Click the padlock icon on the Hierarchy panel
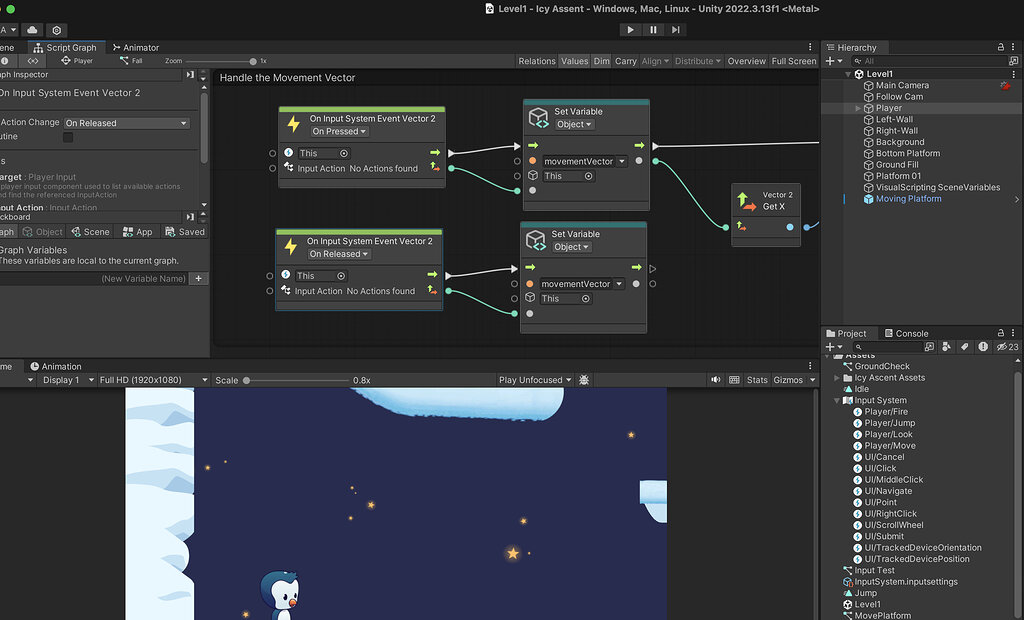 (1001, 47)
